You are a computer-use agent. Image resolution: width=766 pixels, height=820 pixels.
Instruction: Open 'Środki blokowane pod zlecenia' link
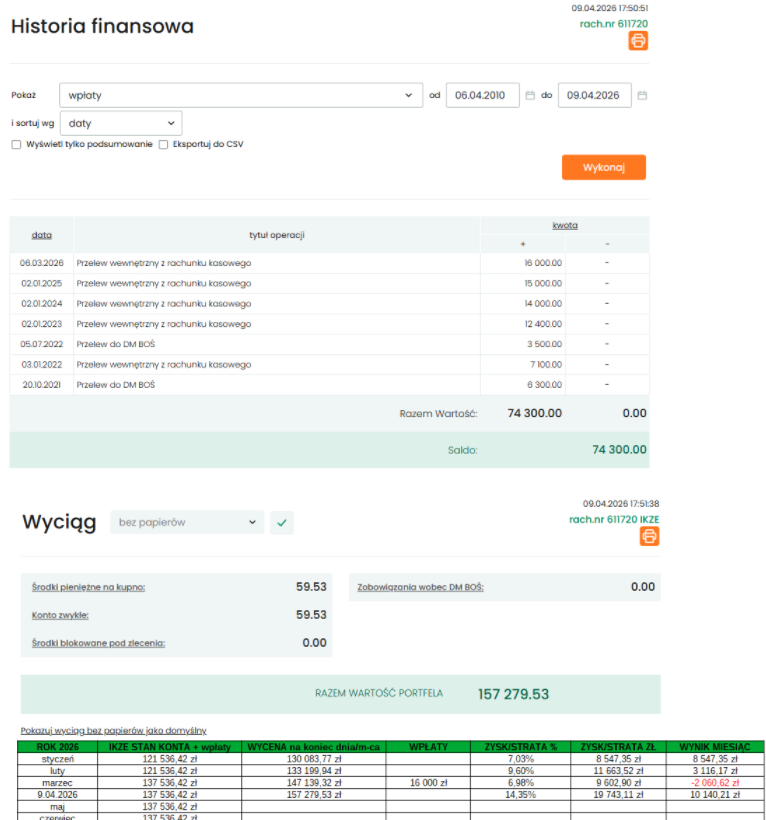98,643
